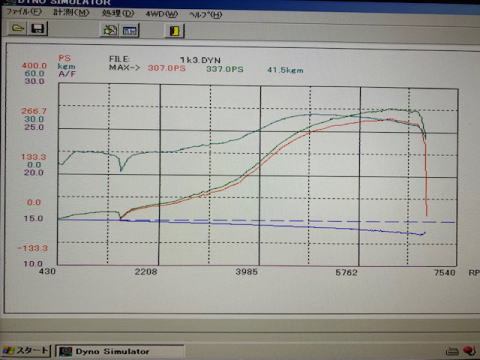
Task: Click the red PS legend label
Action: 64,58
